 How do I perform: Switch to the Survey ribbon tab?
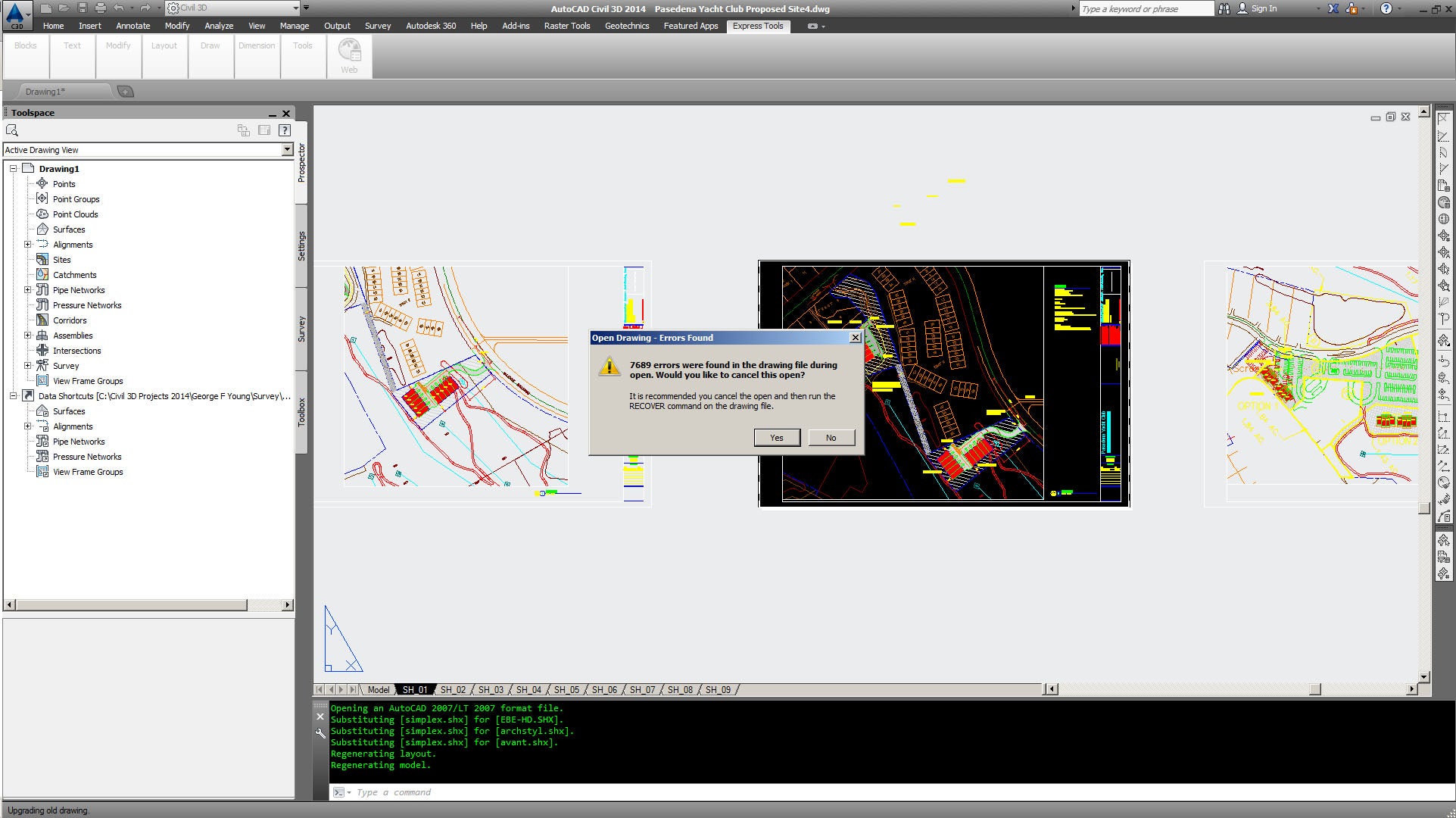[x=378, y=26]
